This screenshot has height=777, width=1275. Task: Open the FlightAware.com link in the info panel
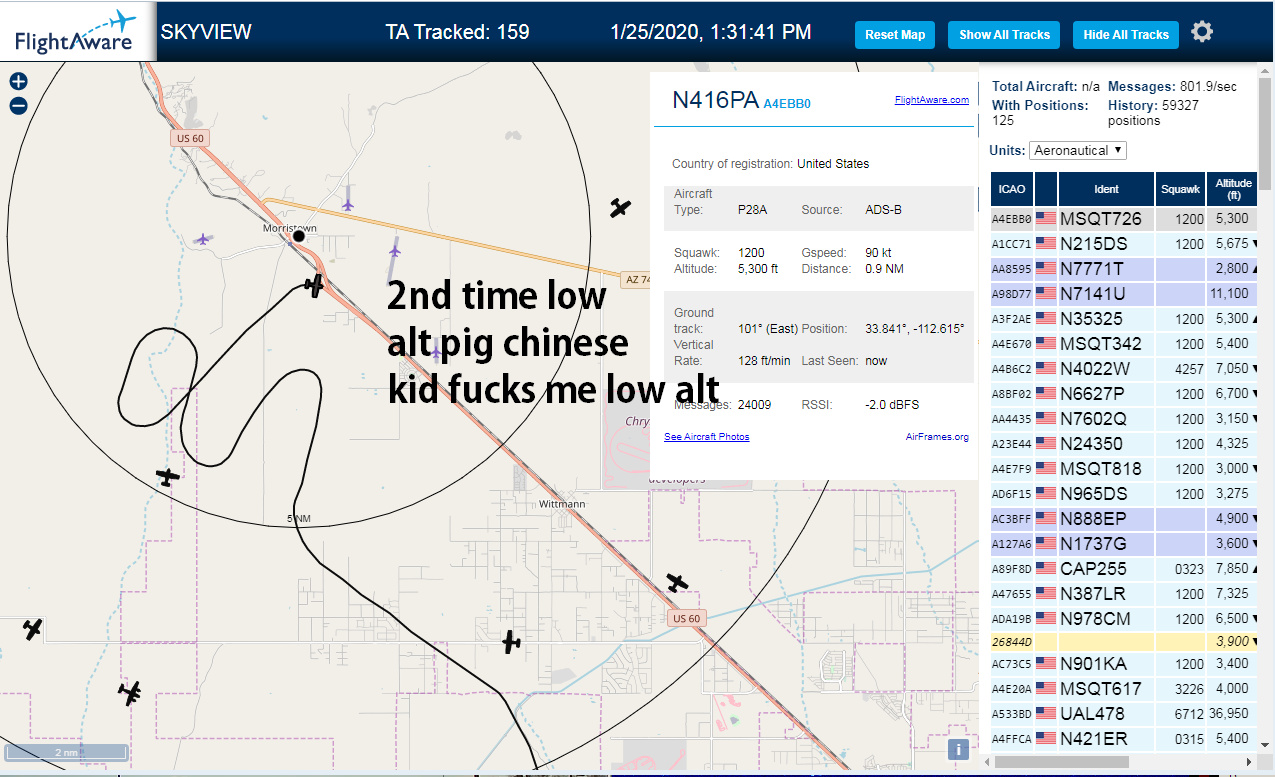[x=931, y=100]
